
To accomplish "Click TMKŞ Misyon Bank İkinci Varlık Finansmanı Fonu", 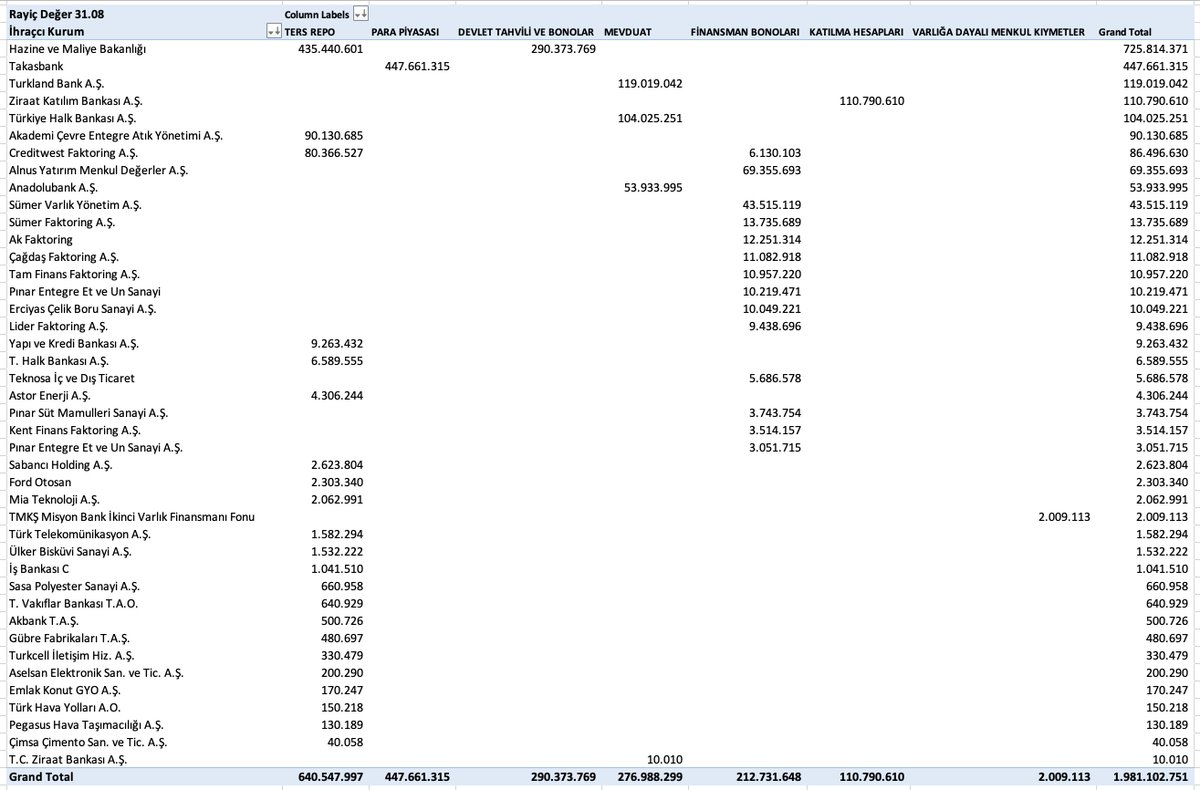I will [131, 517].
